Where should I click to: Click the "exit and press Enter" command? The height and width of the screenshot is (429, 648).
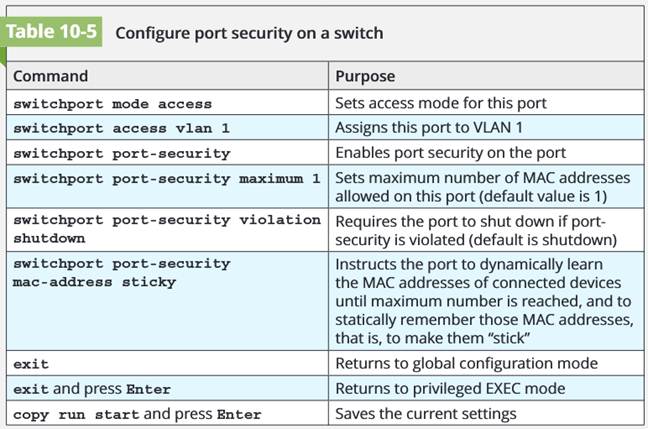[91, 389]
